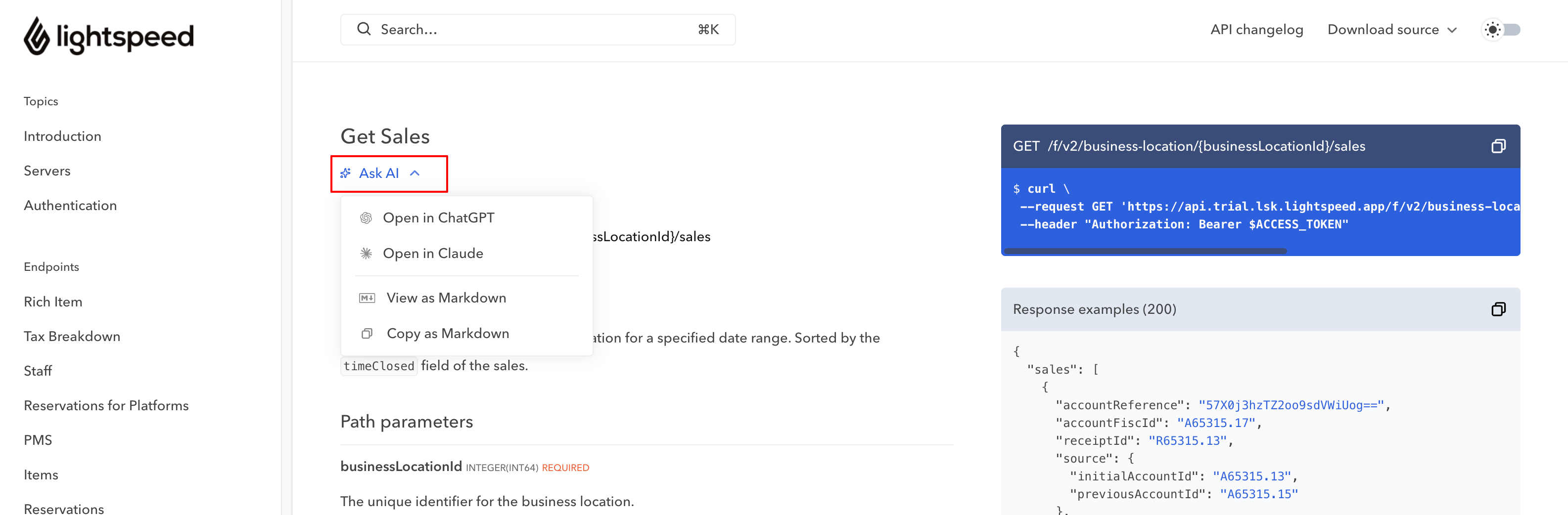Click the Ask AI sparkle icon
The height and width of the screenshot is (515, 1568).
click(x=346, y=173)
